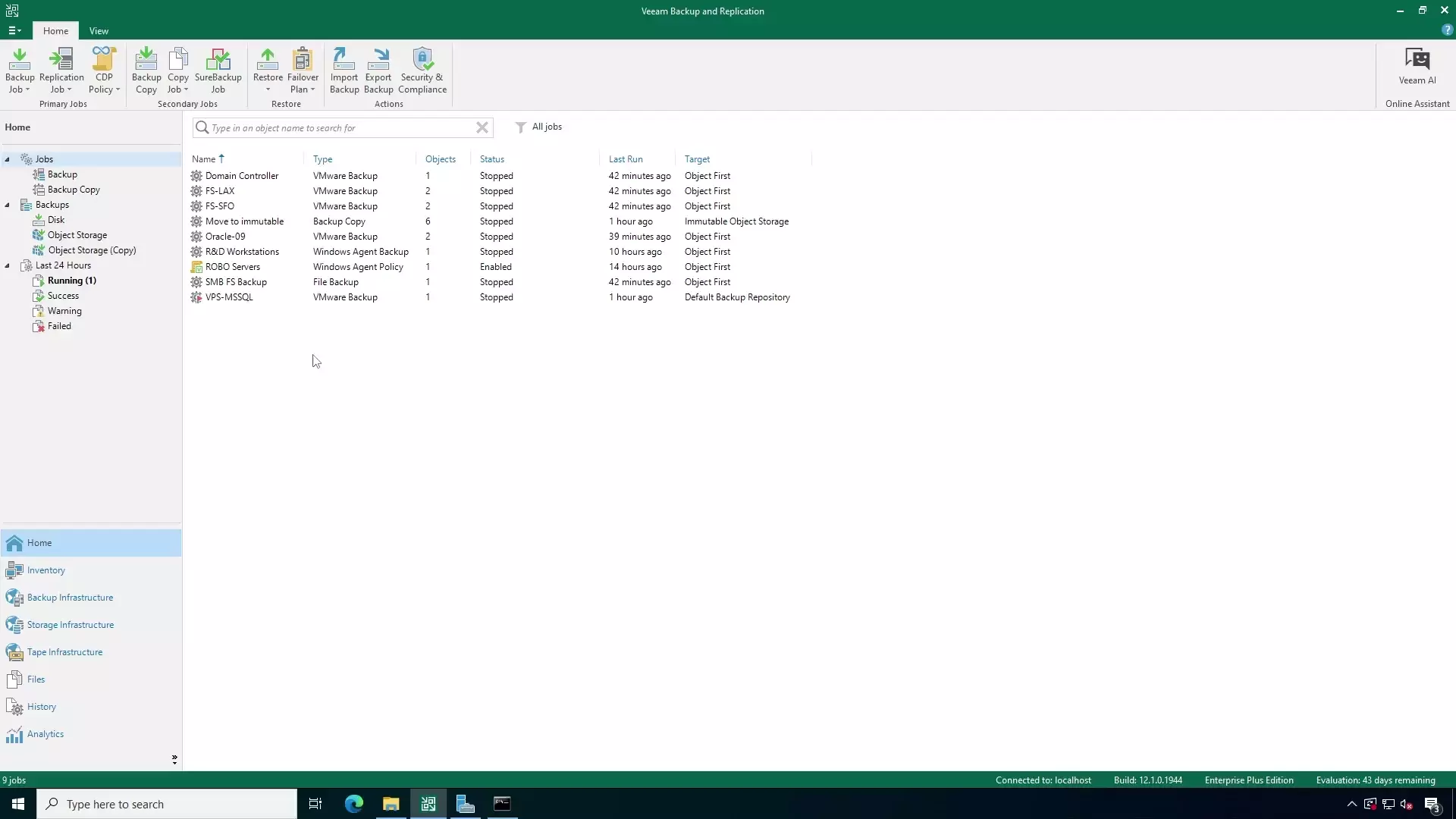This screenshot has width=1456, height=819.
Task: Select the Home tab in ribbon
Action: (x=55, y=30)
